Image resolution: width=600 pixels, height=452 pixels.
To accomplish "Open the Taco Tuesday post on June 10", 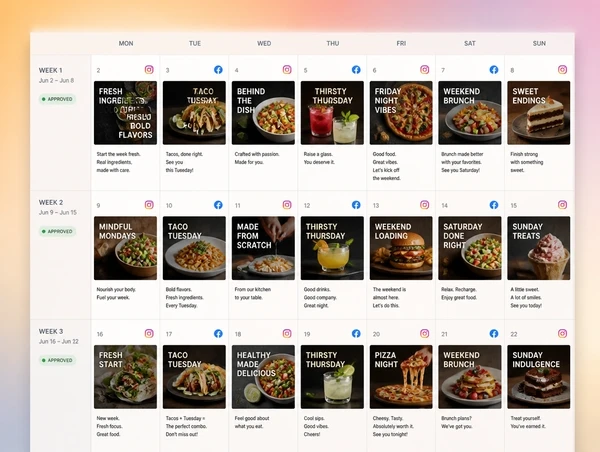I will pyautogui.click(x=194, y=248).
